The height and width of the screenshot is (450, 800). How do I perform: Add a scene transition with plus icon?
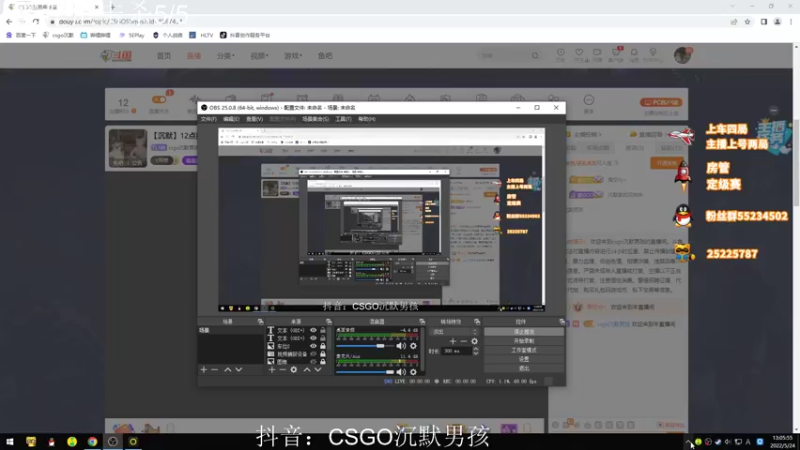(x=453, y=341)
